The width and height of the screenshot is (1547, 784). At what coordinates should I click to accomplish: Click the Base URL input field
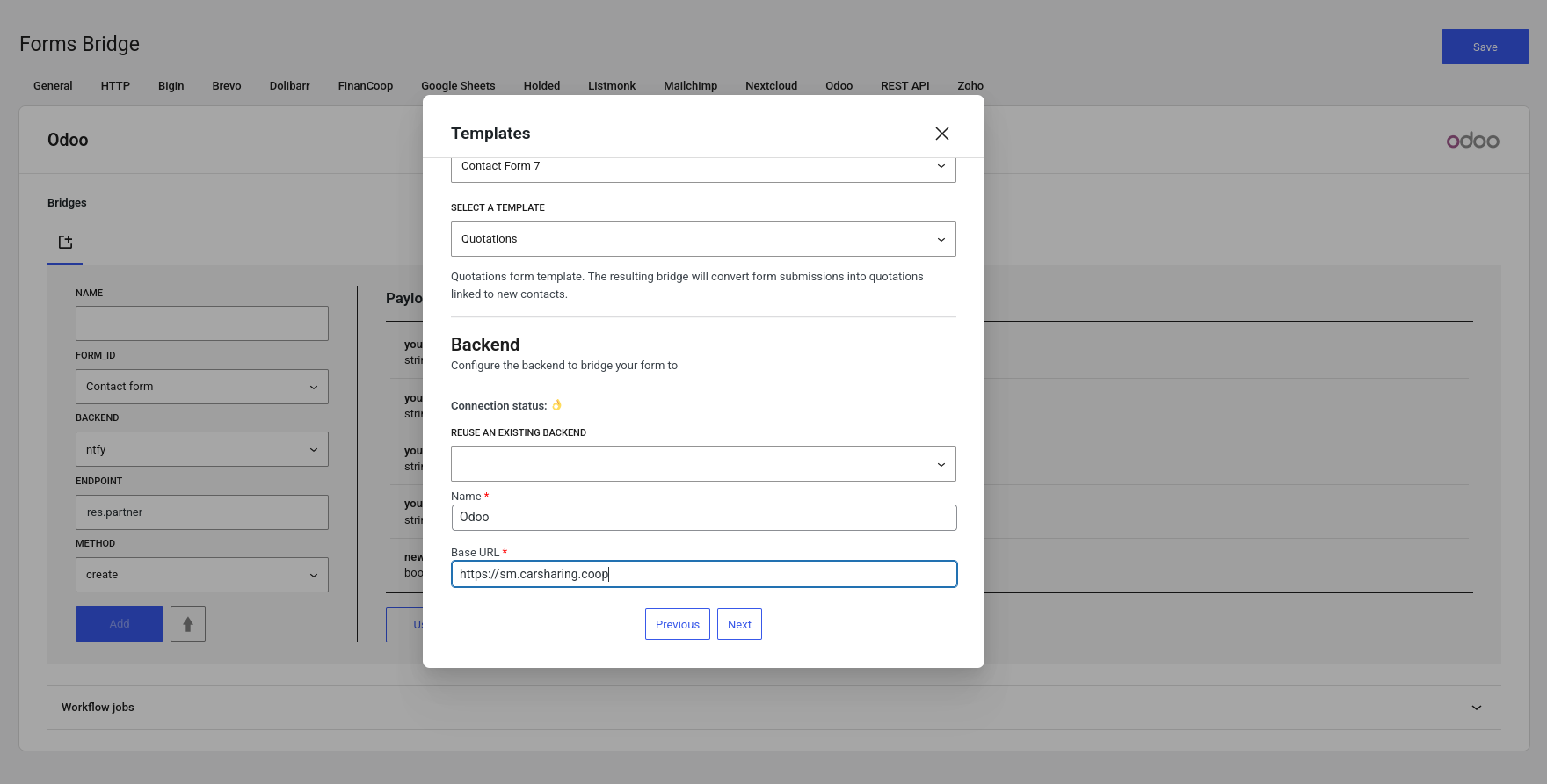click(x=704, y=574)
